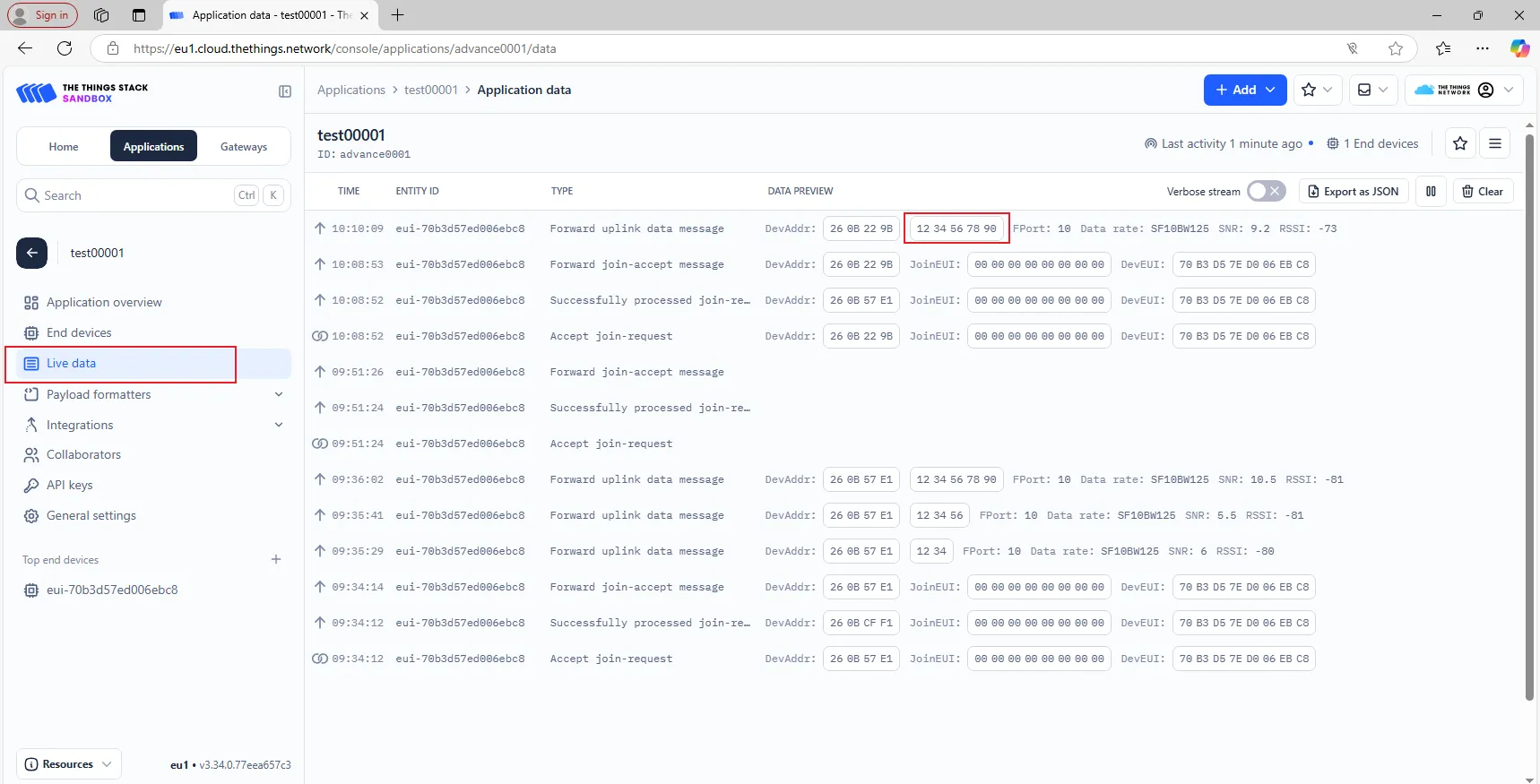The image size is (1540, 784).
Task: Bookmark the application with the star icon
Action: [1460, 143]
